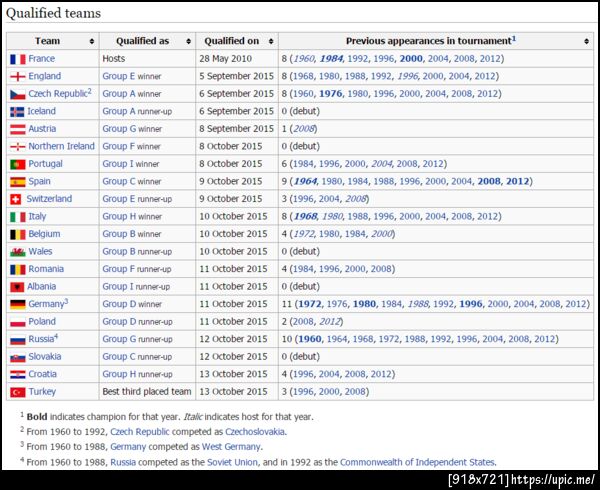Select 'Hosts' cell in France row
This screenshot has width=600, height=490.
[147, 59]
